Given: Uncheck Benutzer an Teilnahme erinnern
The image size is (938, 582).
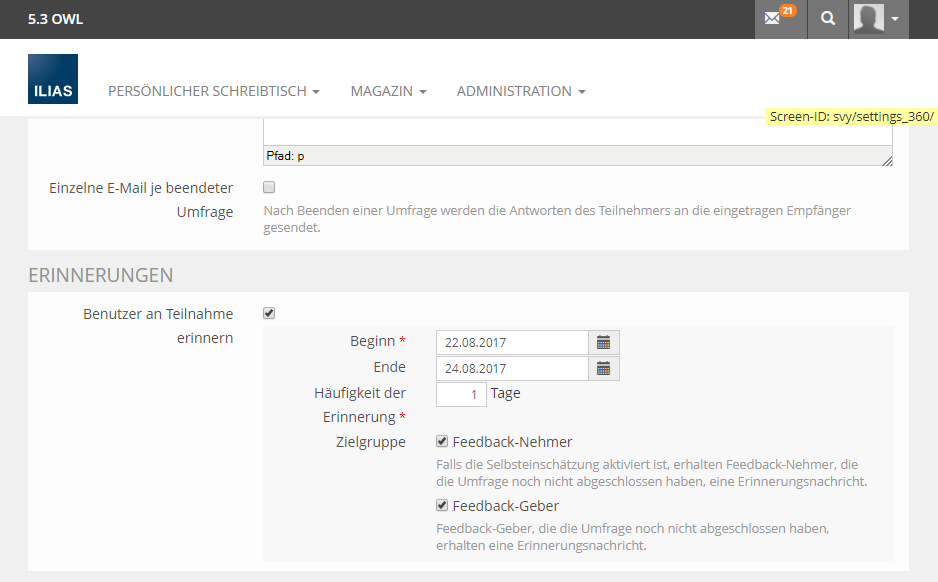Looking at the screenshot, I should 268,313.
